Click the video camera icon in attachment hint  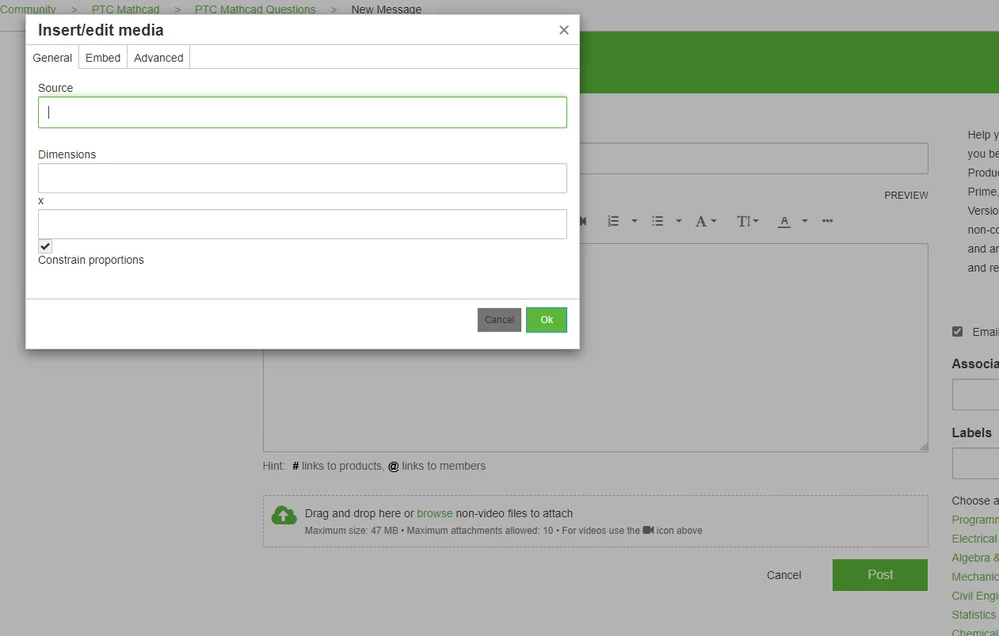pos(648,530)
